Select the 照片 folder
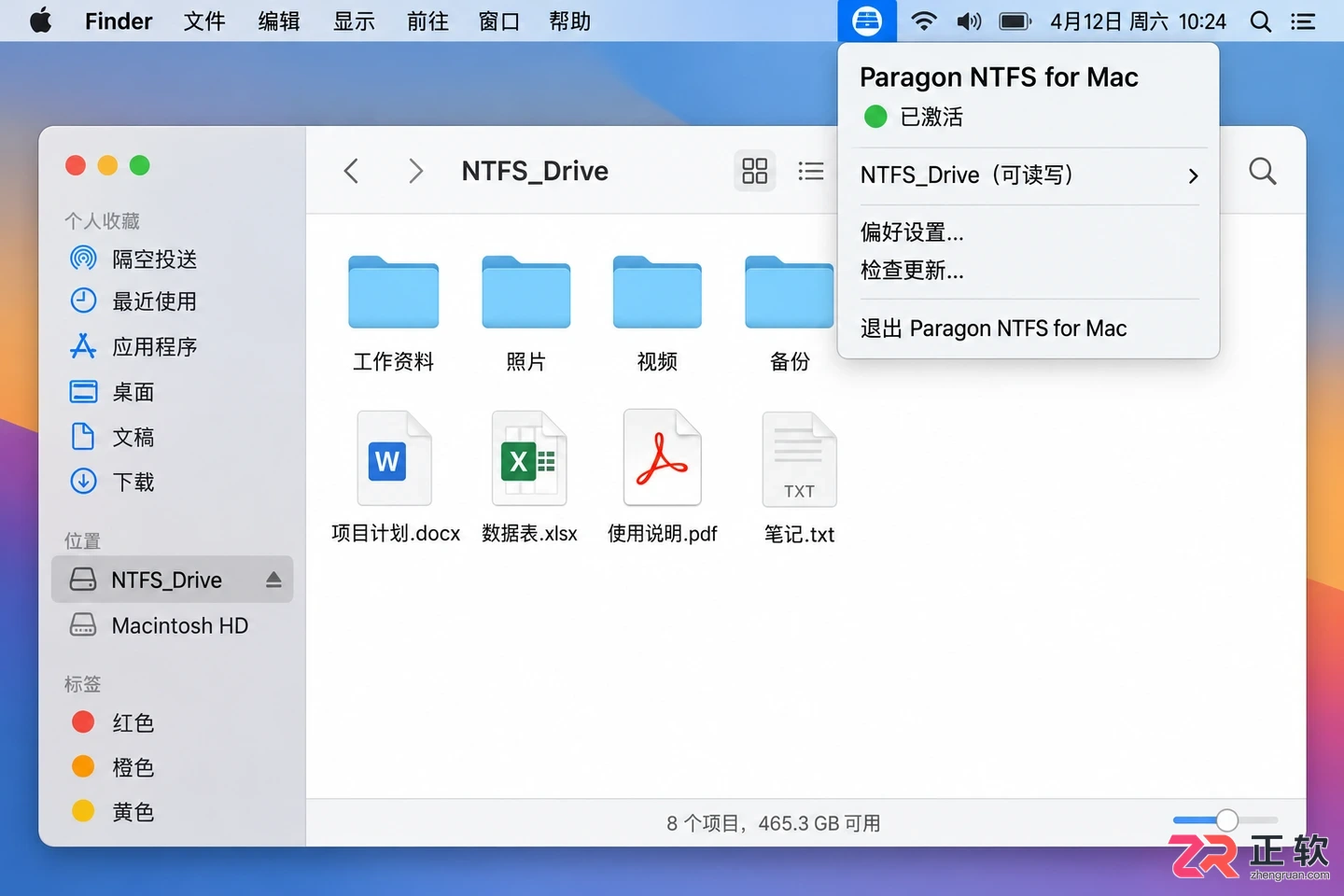Viewport: 1344px width, 896px height. coord(525,314)
